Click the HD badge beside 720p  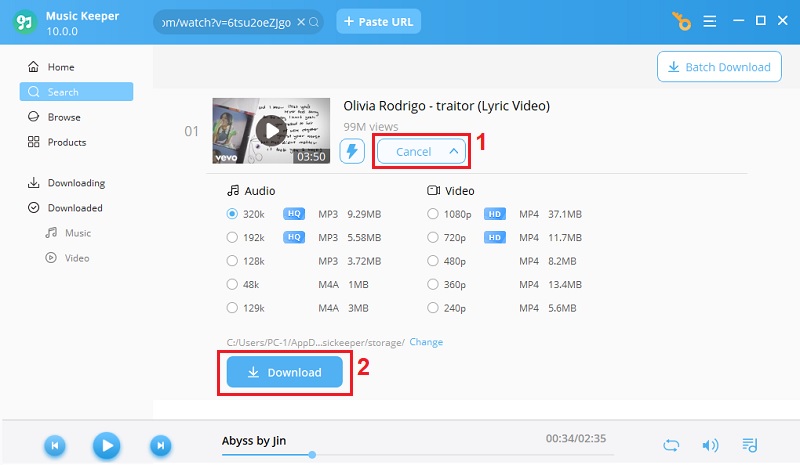point(495,237)
